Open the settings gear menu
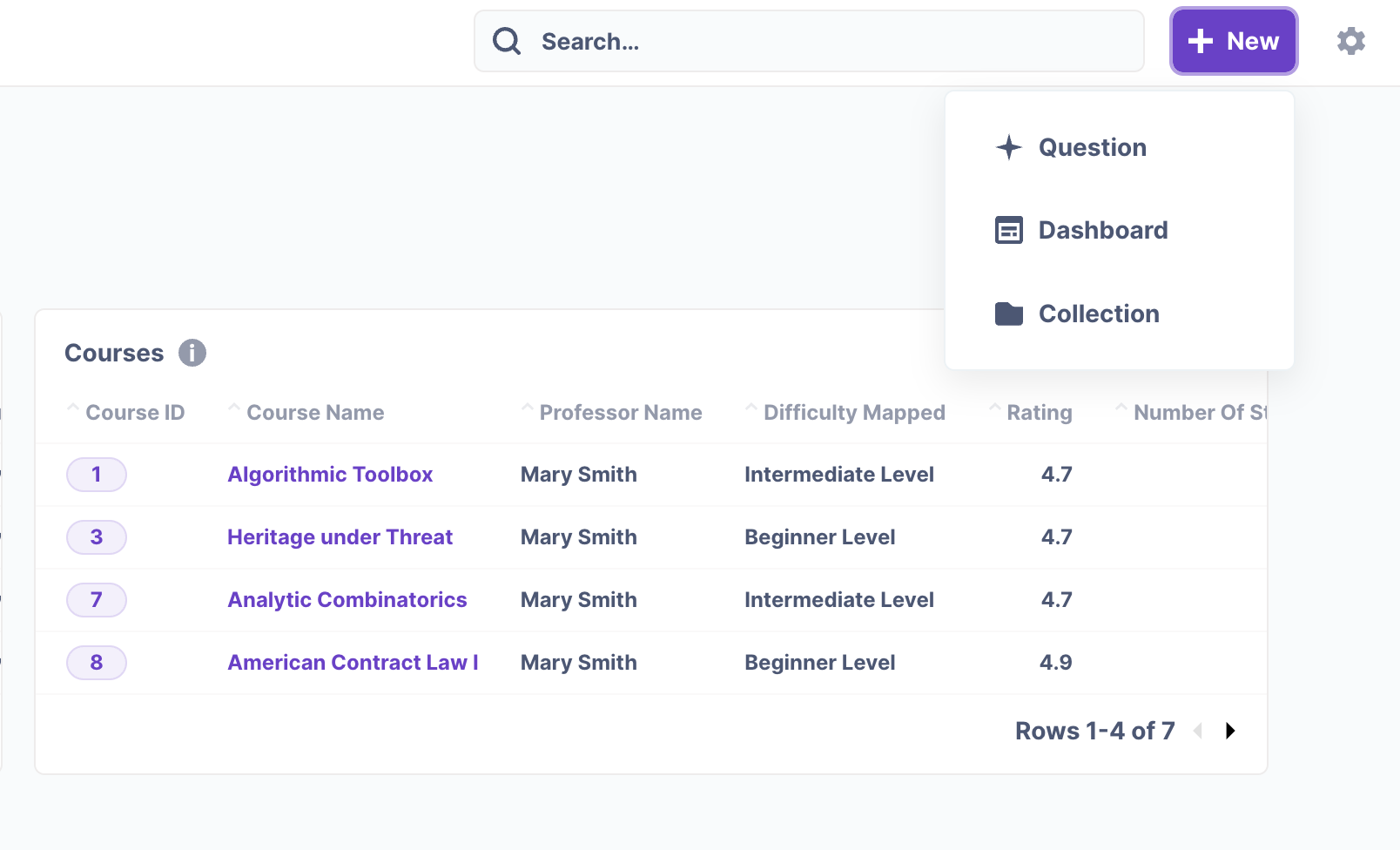The height and width of the screenshot is (850, 1400). (1350, 41)
